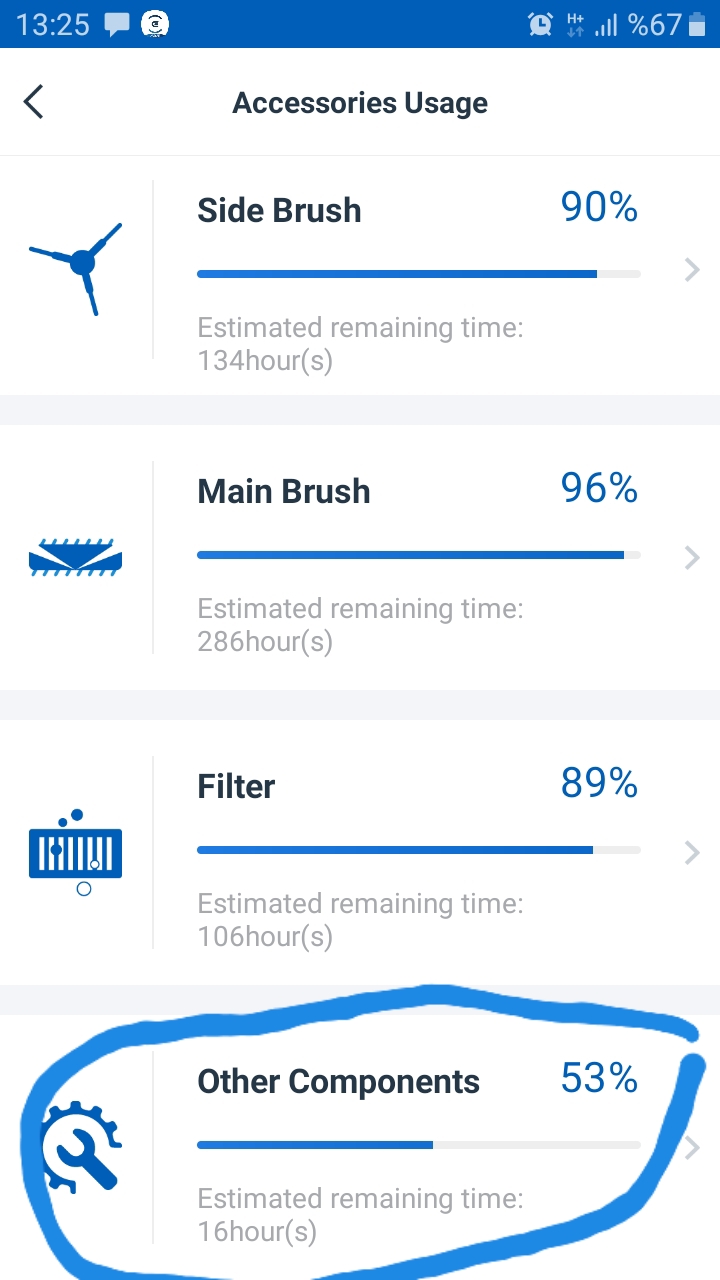Open the Main Brush entry

pos(360,557)
